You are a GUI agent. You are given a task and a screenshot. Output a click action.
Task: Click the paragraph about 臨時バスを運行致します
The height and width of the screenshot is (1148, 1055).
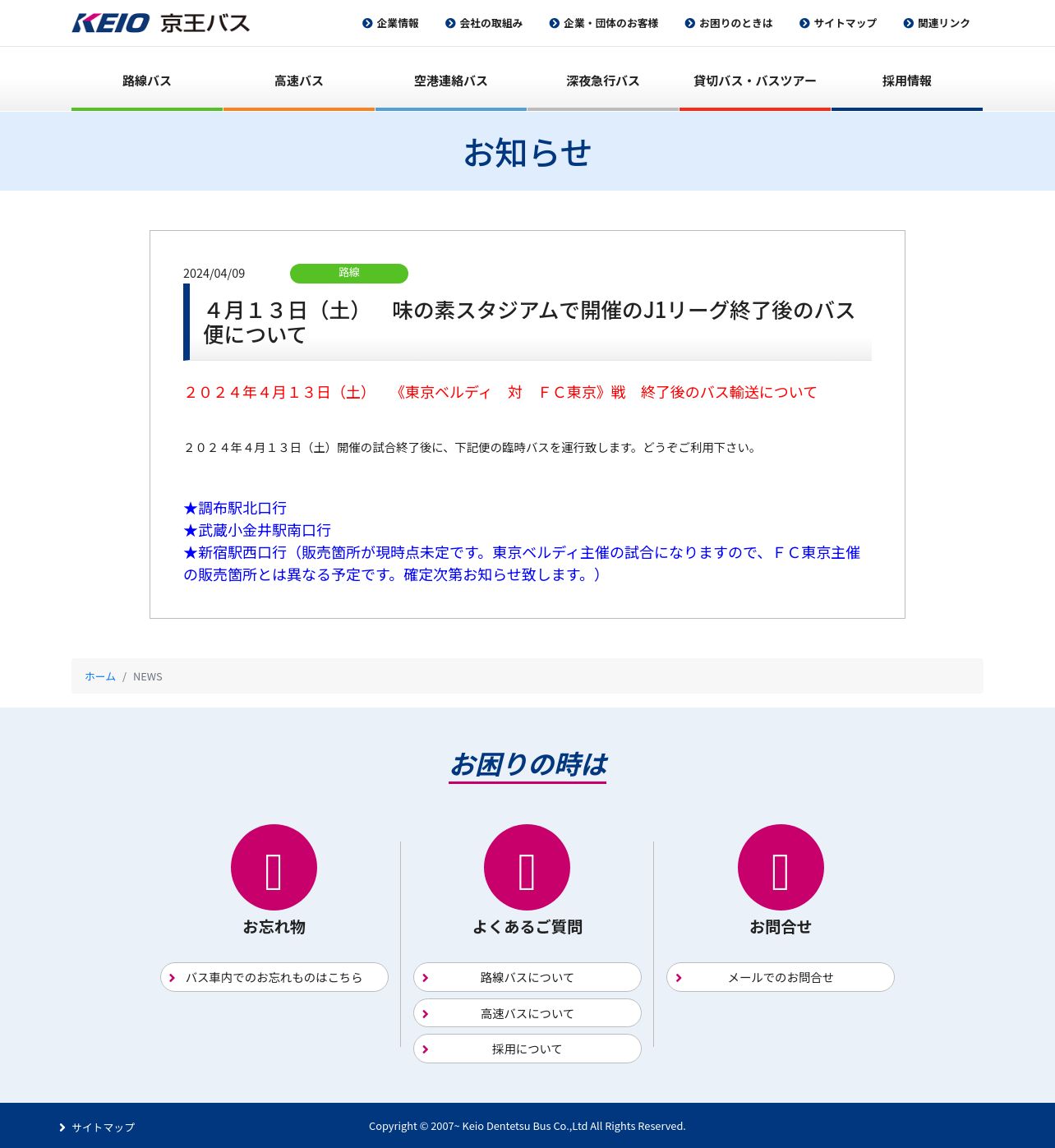[x=471, y=448]
